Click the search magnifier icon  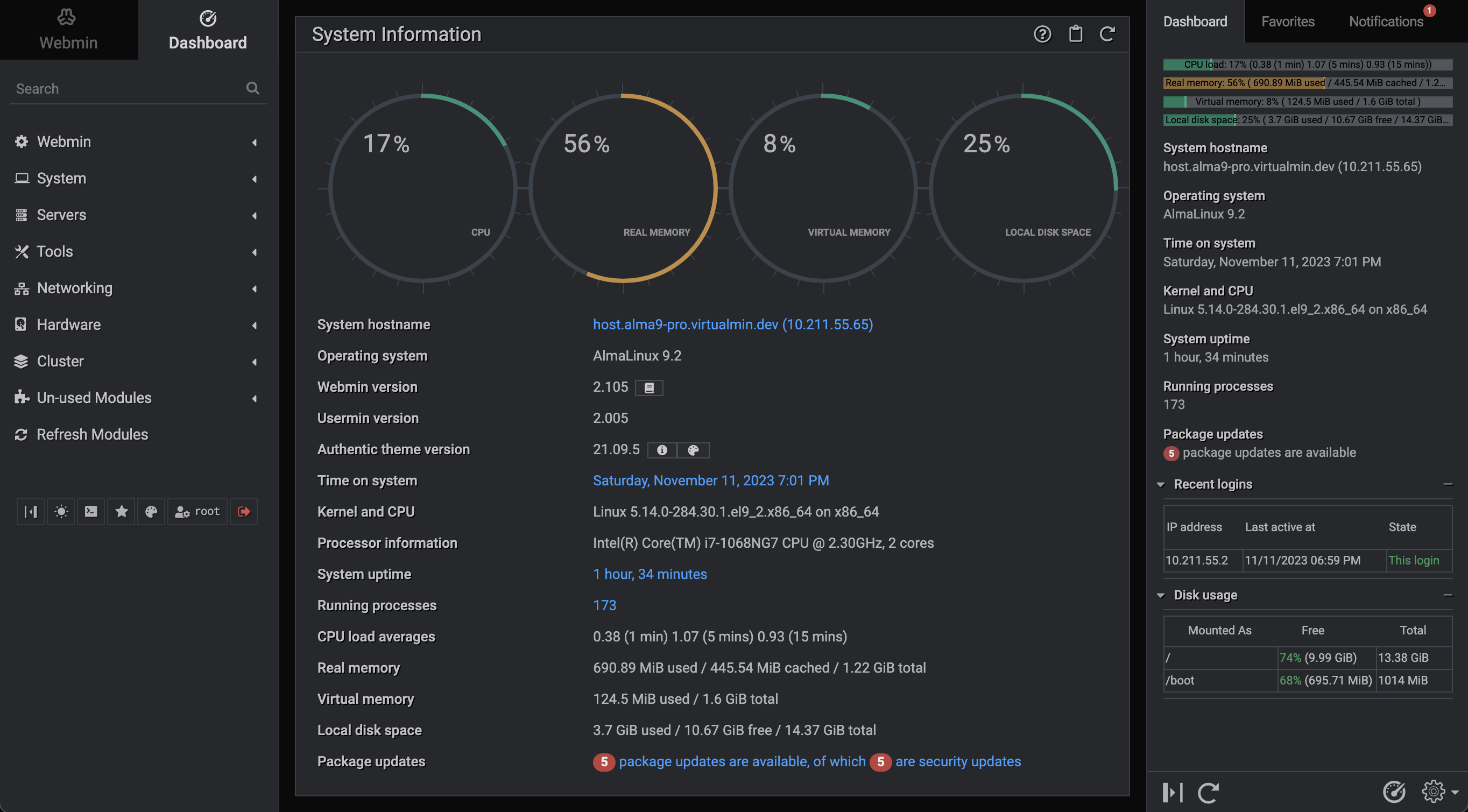252,88
